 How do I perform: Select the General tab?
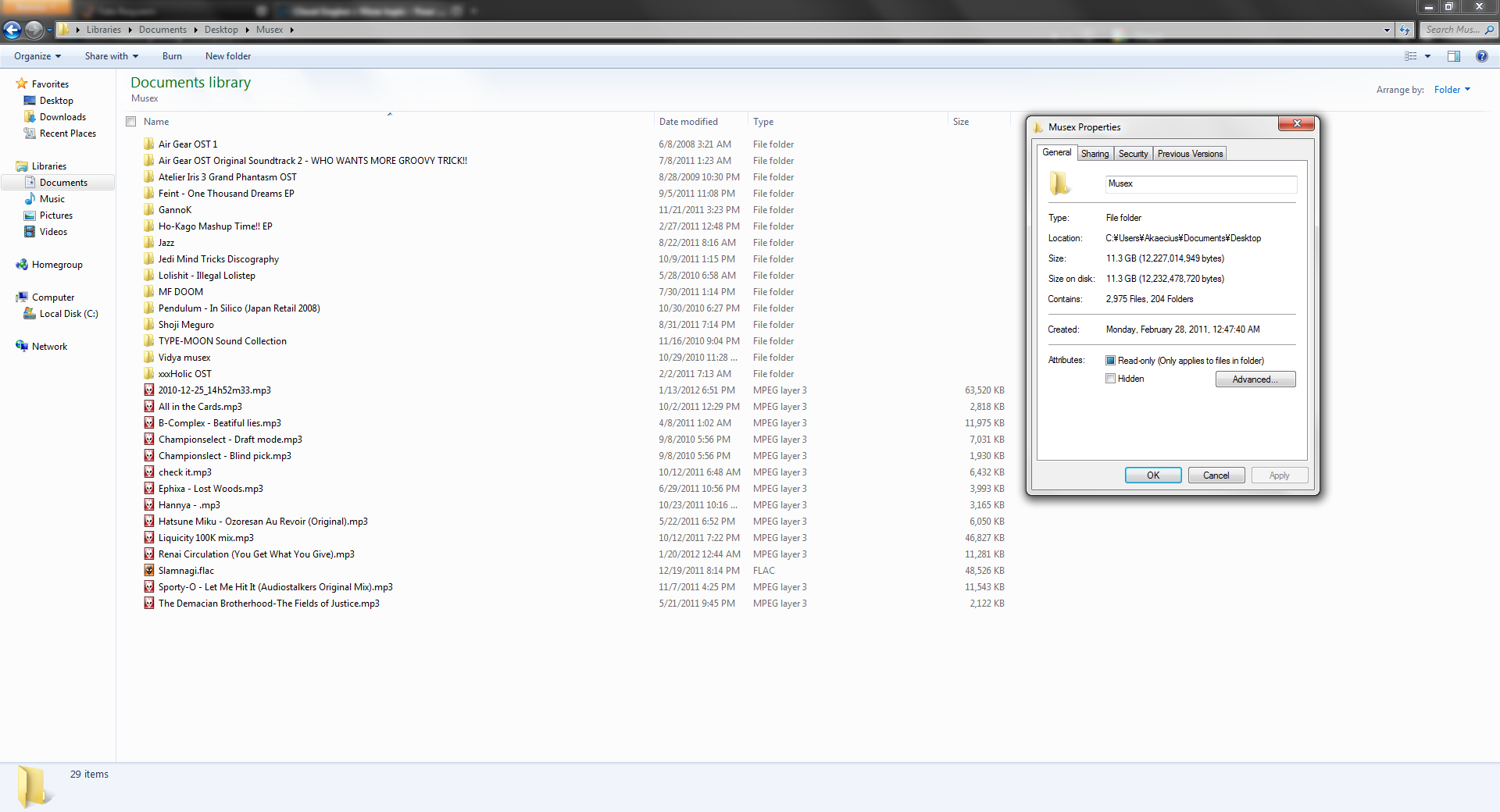pos(1056,153)
